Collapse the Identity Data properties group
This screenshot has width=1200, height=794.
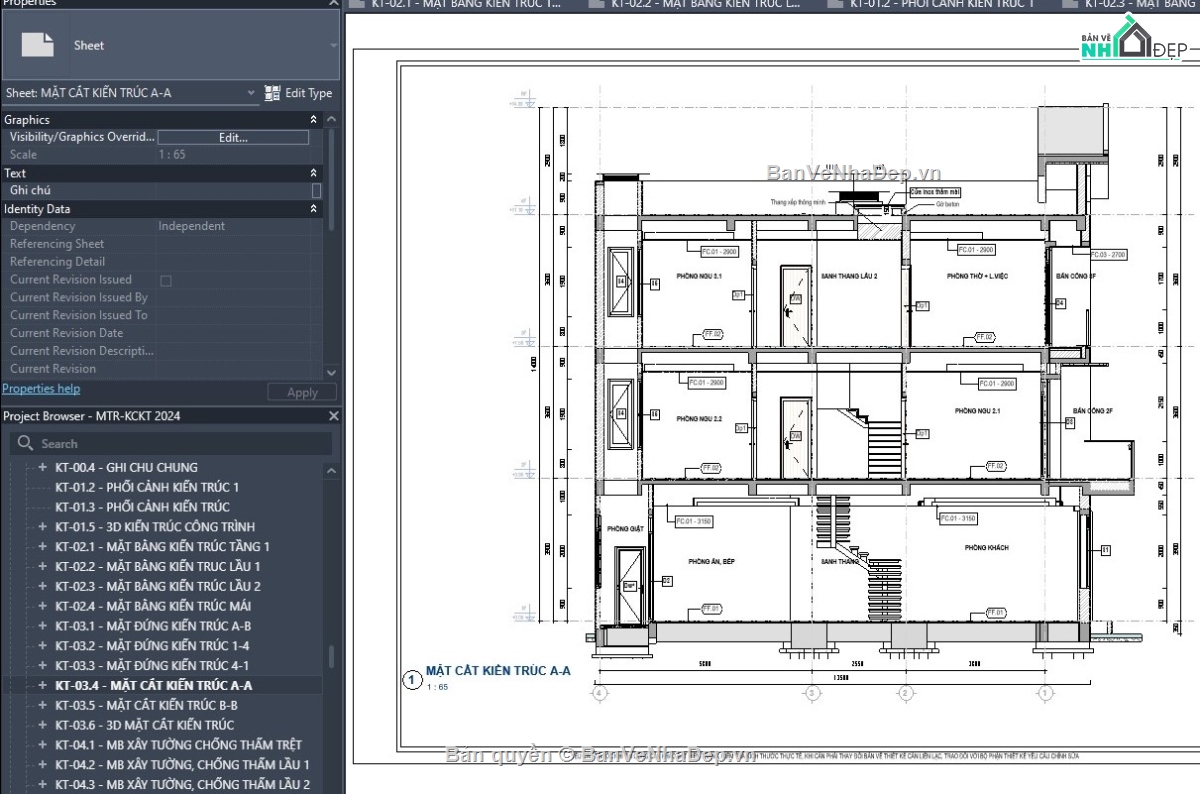[313, 209]
